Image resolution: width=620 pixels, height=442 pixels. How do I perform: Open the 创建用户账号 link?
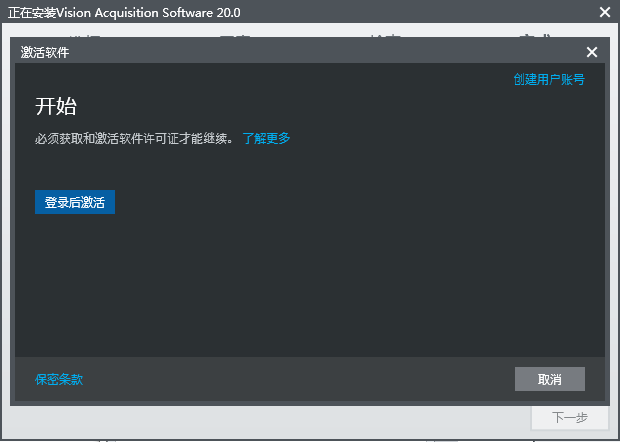coord(548,80)
